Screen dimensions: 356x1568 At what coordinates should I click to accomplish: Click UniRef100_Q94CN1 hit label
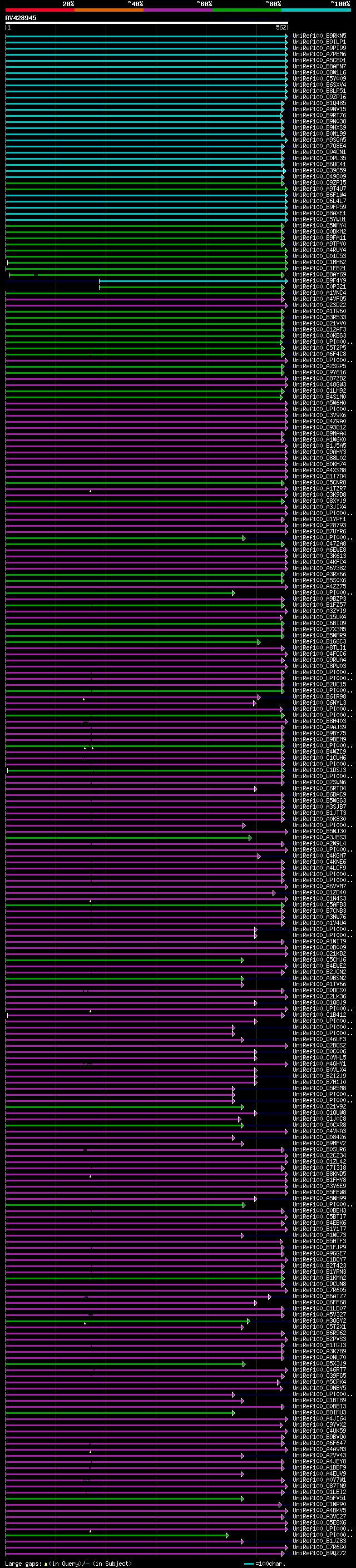click(x=319, y=152)
